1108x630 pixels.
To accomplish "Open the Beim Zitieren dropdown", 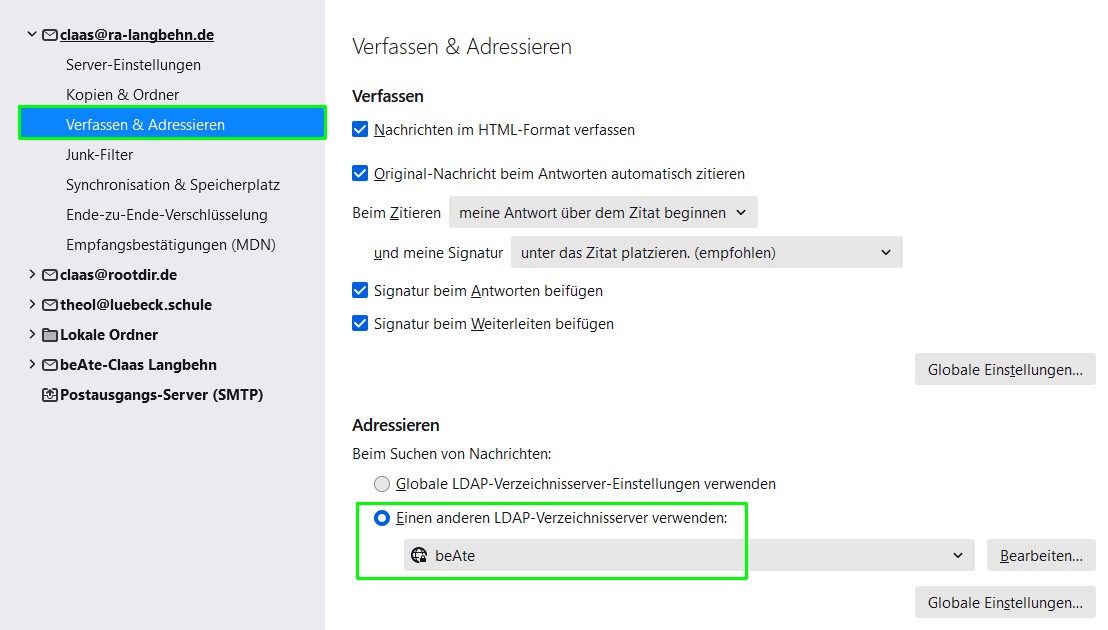I will [x=603, y=213].
